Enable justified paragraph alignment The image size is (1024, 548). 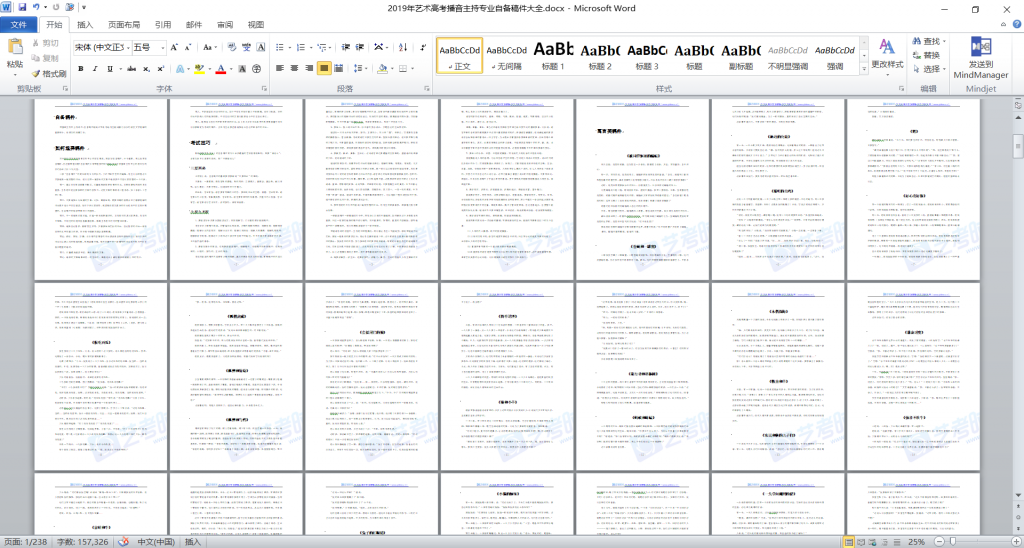[x=325, y=69]
